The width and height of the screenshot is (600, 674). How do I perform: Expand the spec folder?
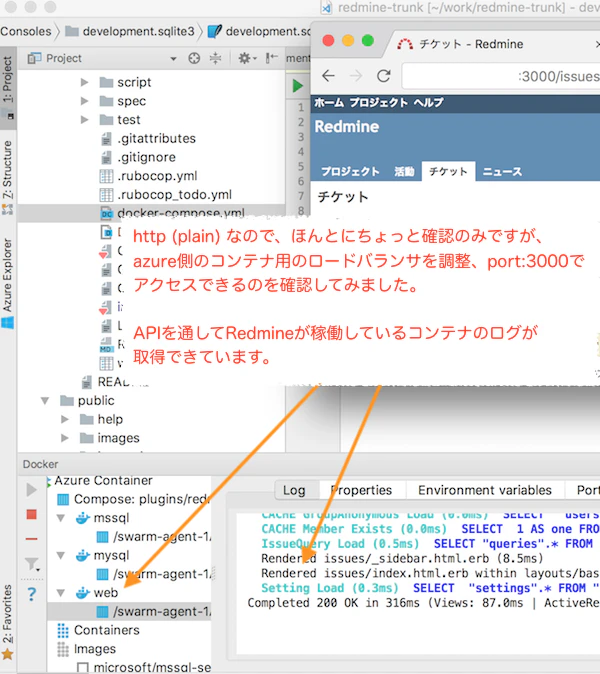[x=85, y=101]
